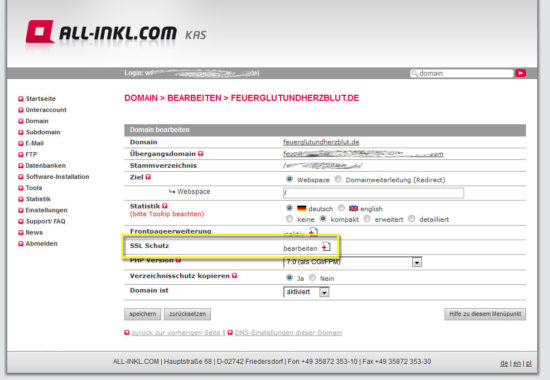Screen dimensions: 550x380
Task: Open DNS-Einstellungen dieser Domain link
Action: (x=288, y=333)
